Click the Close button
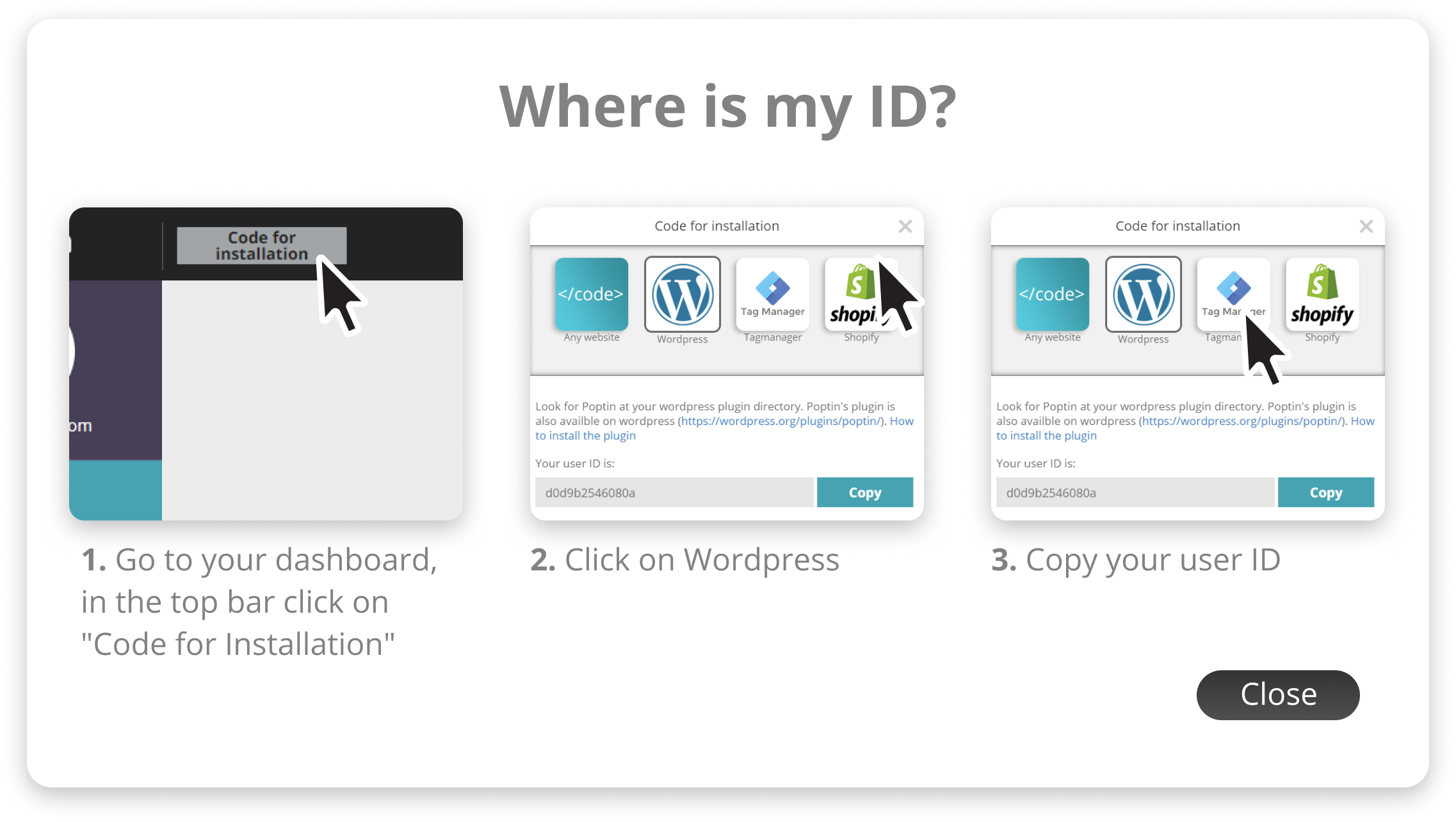Screen dimensions: 1456x822 pyautogui.click(x=1277, y=695)
